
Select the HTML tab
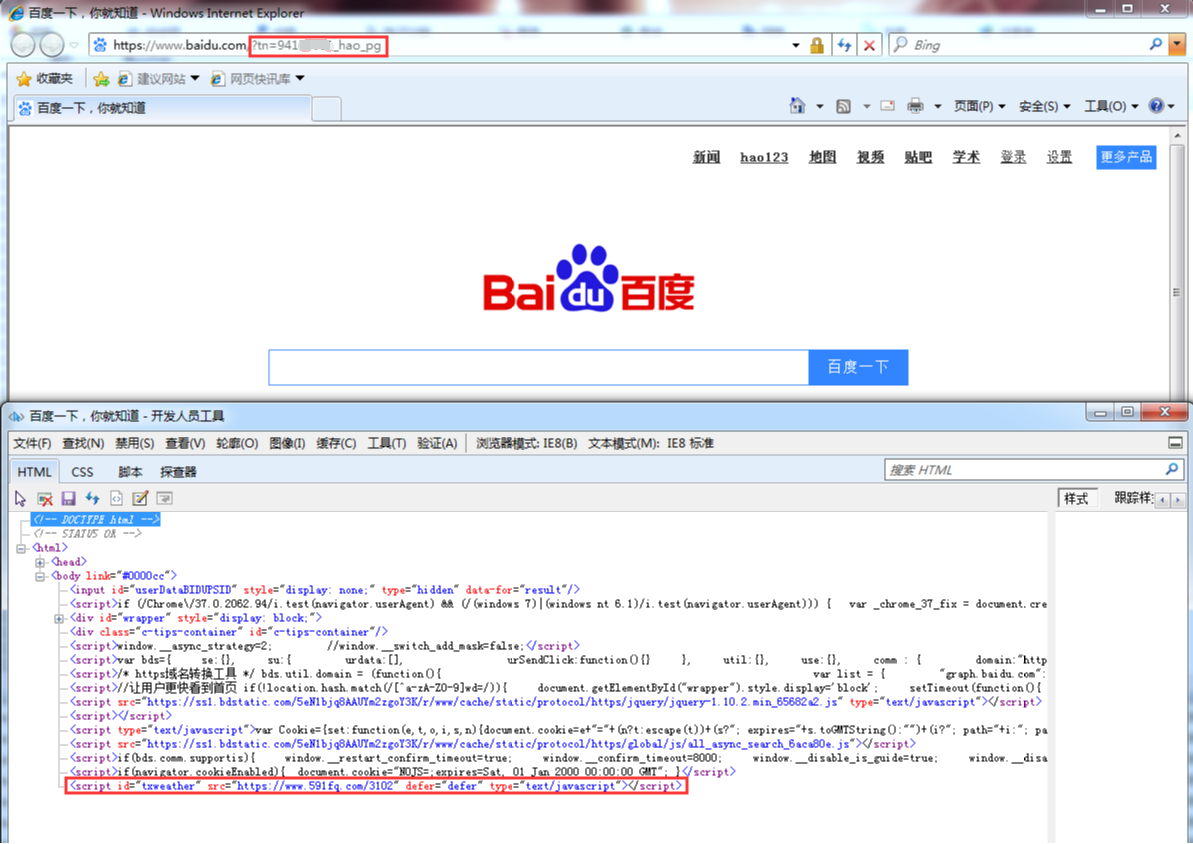34,472
